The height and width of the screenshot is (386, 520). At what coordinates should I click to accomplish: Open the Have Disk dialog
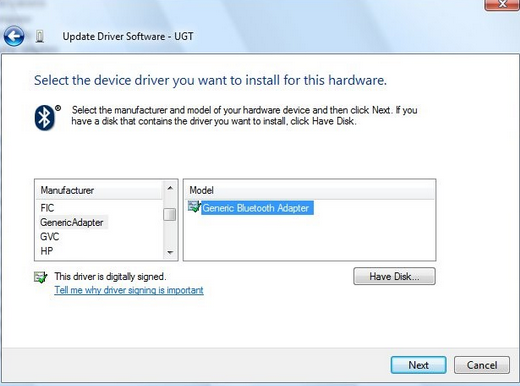394,276
